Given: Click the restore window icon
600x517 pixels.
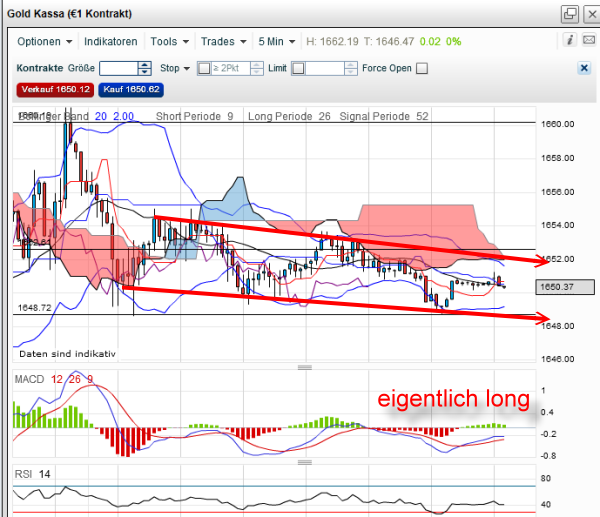Looking at the screenshot, I should point(570,14).
